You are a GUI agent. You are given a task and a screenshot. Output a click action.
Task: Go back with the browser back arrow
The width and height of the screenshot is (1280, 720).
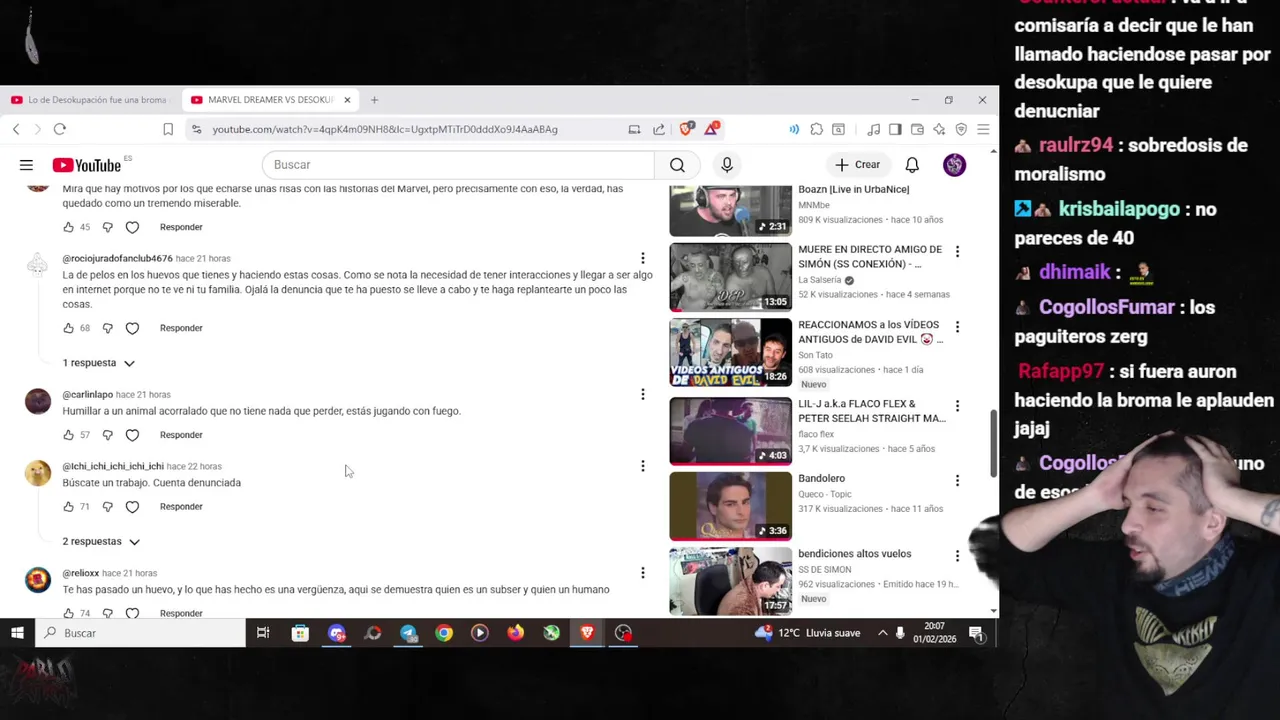point(16,129)
